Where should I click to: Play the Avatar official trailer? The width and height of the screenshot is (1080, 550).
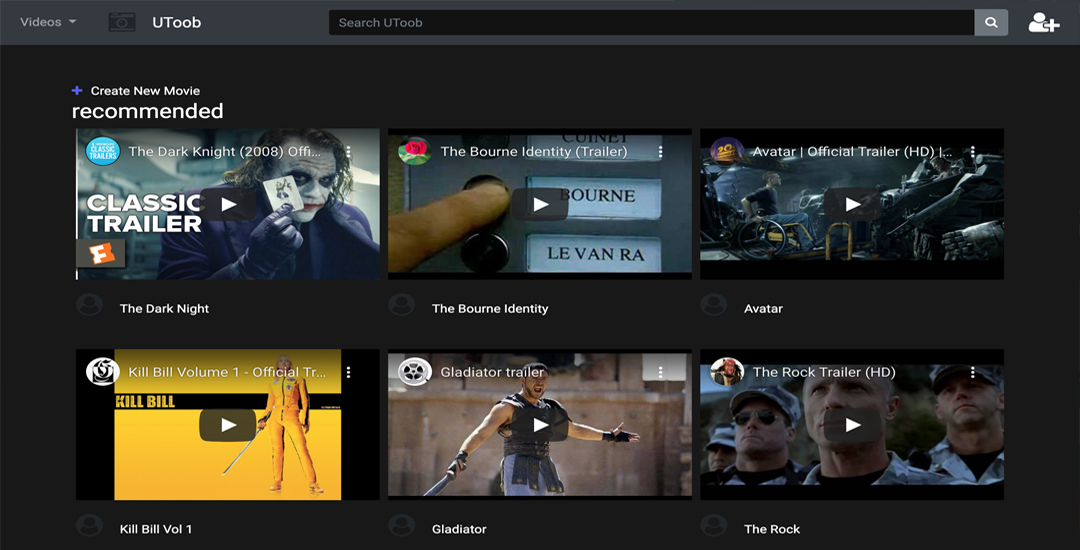tap(853, 204)
